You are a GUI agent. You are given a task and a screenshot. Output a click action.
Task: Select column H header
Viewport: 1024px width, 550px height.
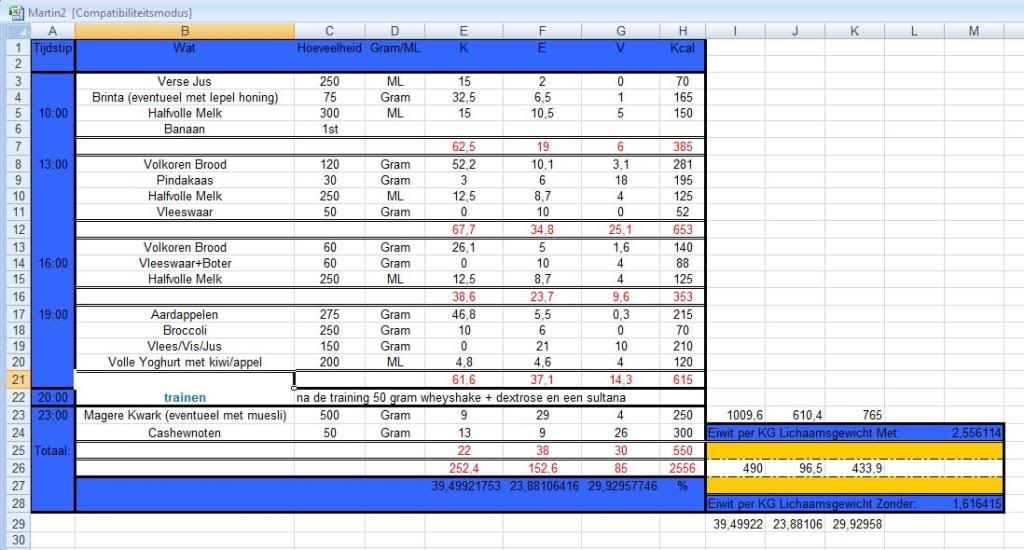point(682,31)
